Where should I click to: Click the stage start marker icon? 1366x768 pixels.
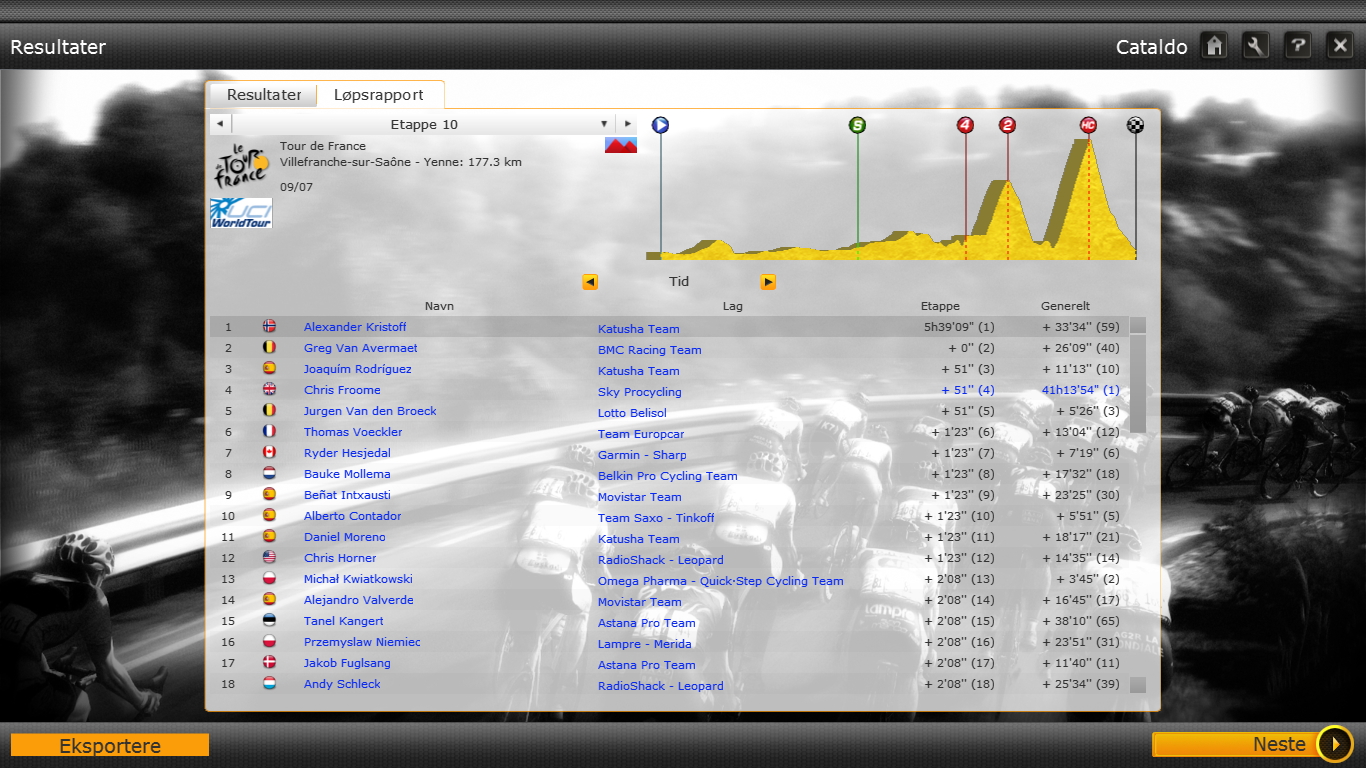pos(660,125)
